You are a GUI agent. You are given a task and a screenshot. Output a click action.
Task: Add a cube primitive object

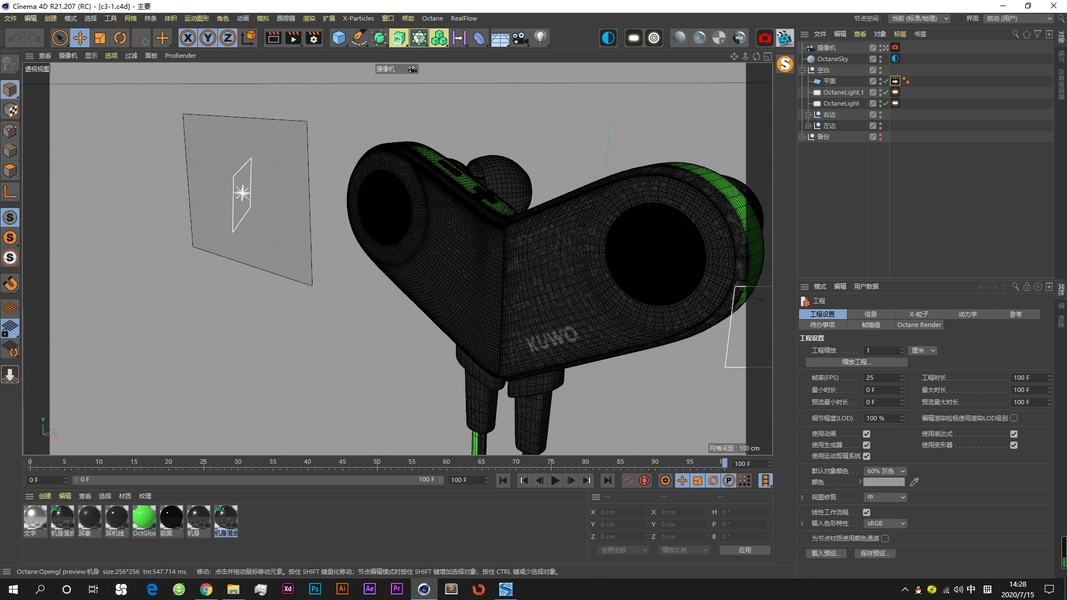point(338,38)
